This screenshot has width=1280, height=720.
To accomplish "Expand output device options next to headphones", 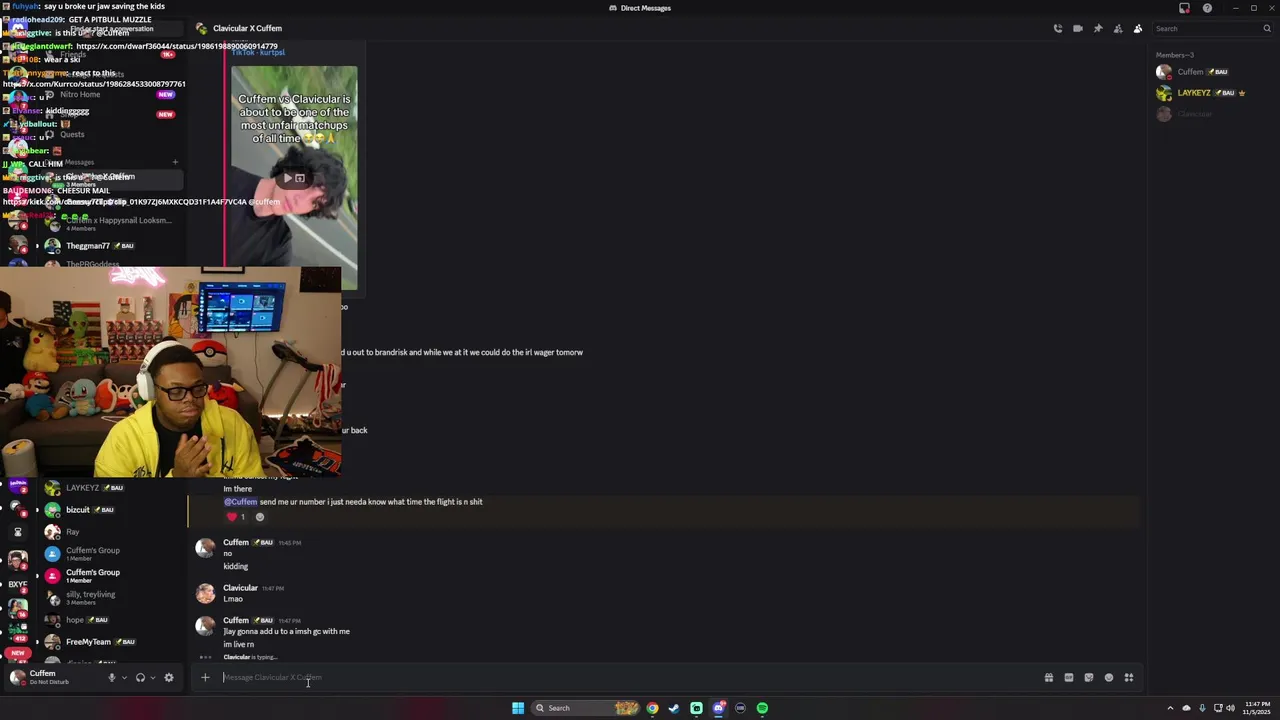I will point(152,677).
